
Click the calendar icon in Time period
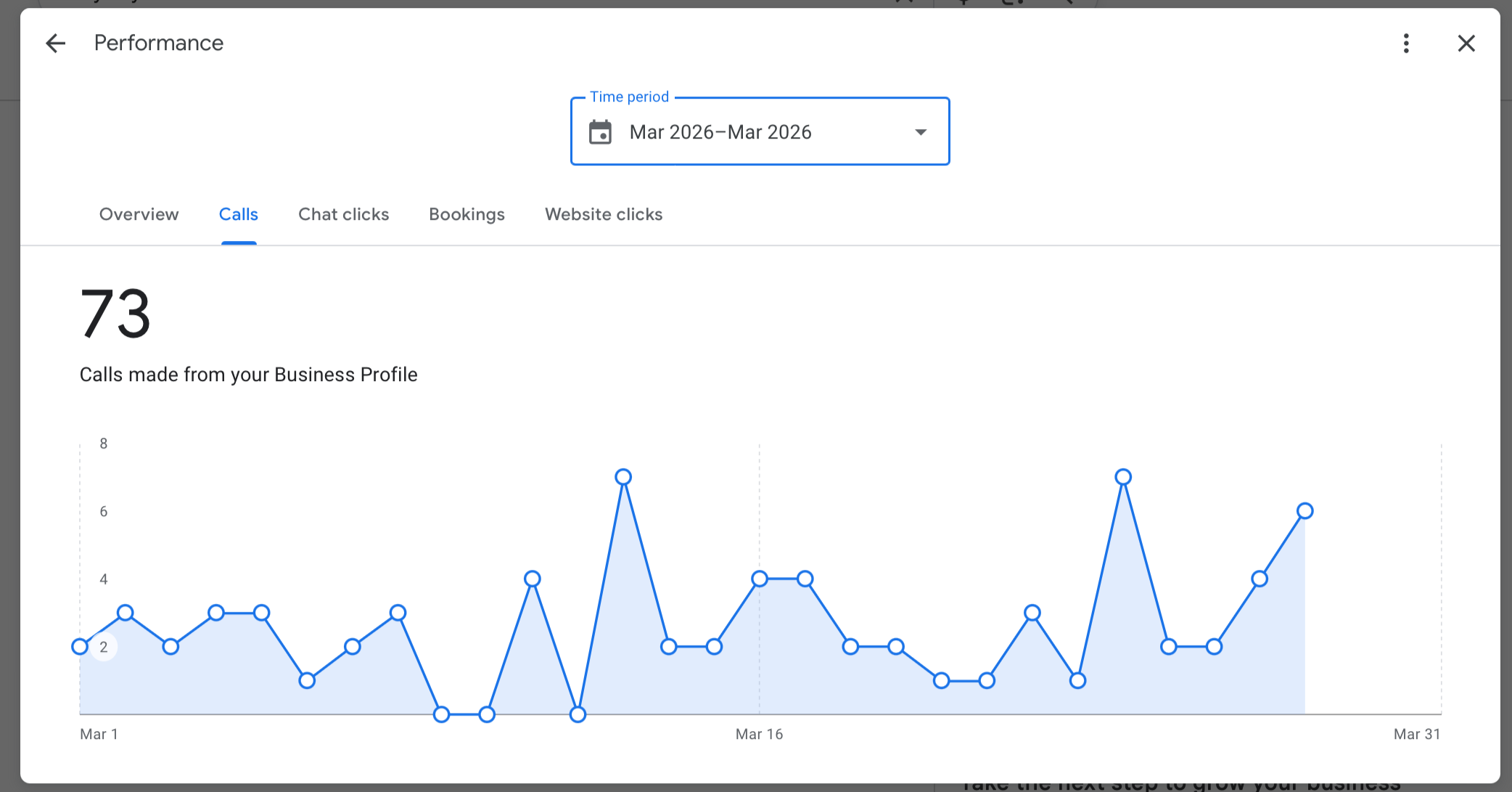600,132
